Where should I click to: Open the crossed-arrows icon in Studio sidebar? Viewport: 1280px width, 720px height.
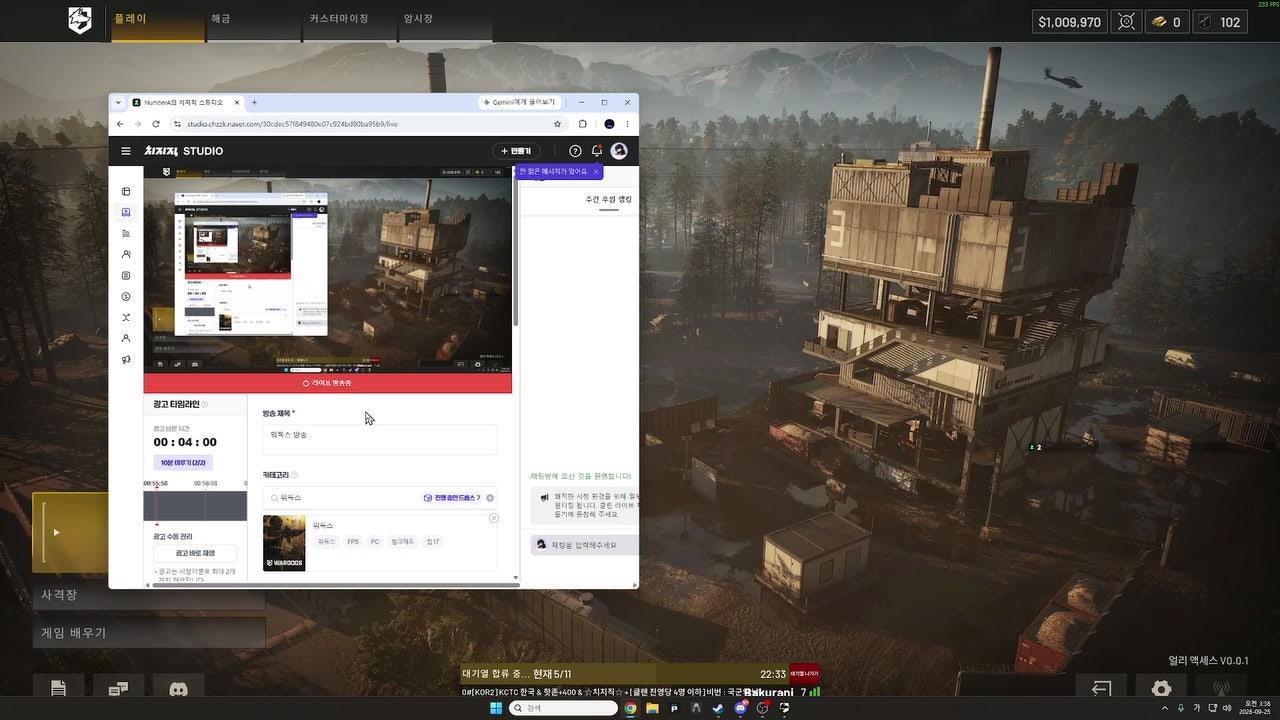[x=126, y=317]
